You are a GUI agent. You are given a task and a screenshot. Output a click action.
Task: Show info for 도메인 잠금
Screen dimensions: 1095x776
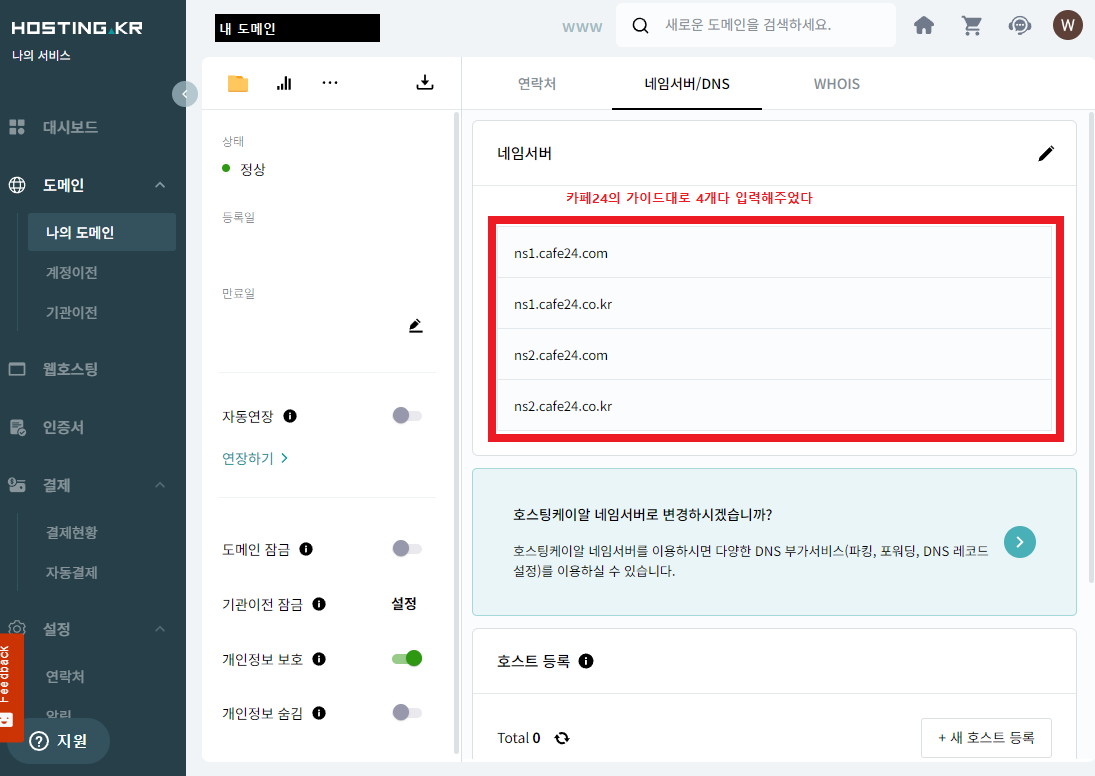tap(306, 549)
